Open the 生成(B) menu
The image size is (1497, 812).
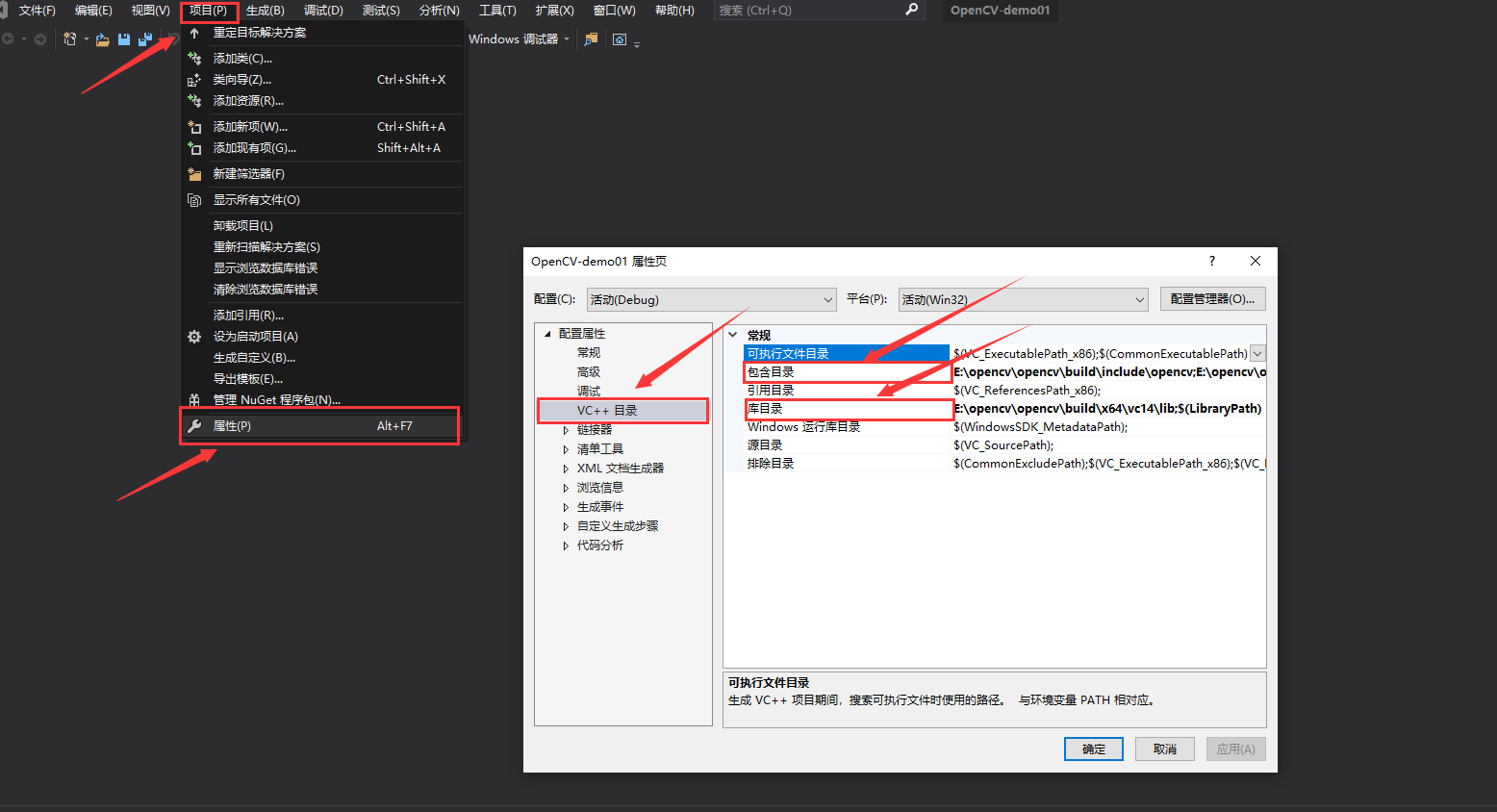(266, 11)
